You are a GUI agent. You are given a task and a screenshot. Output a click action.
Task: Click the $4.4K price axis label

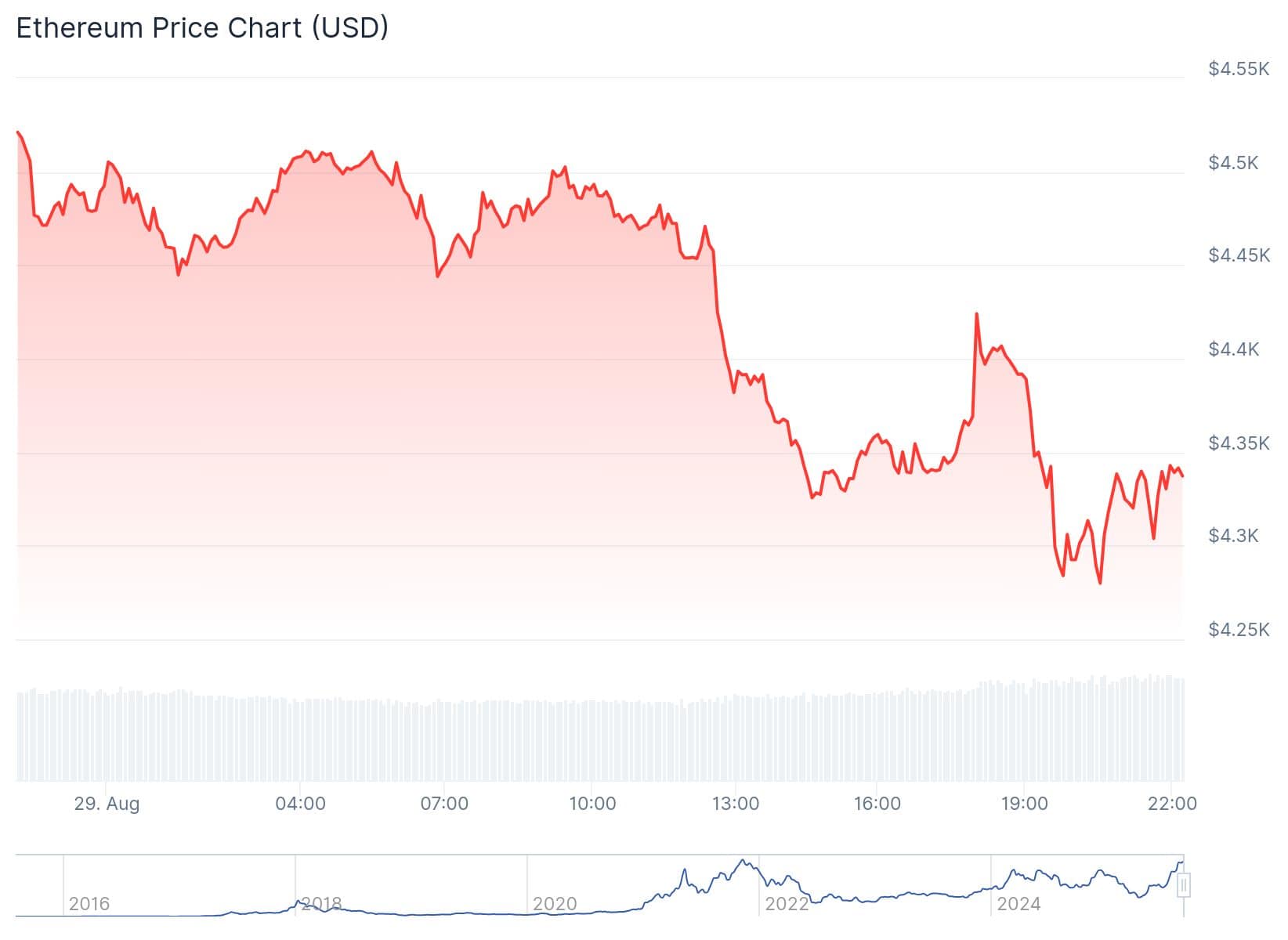coord(1234,349)
